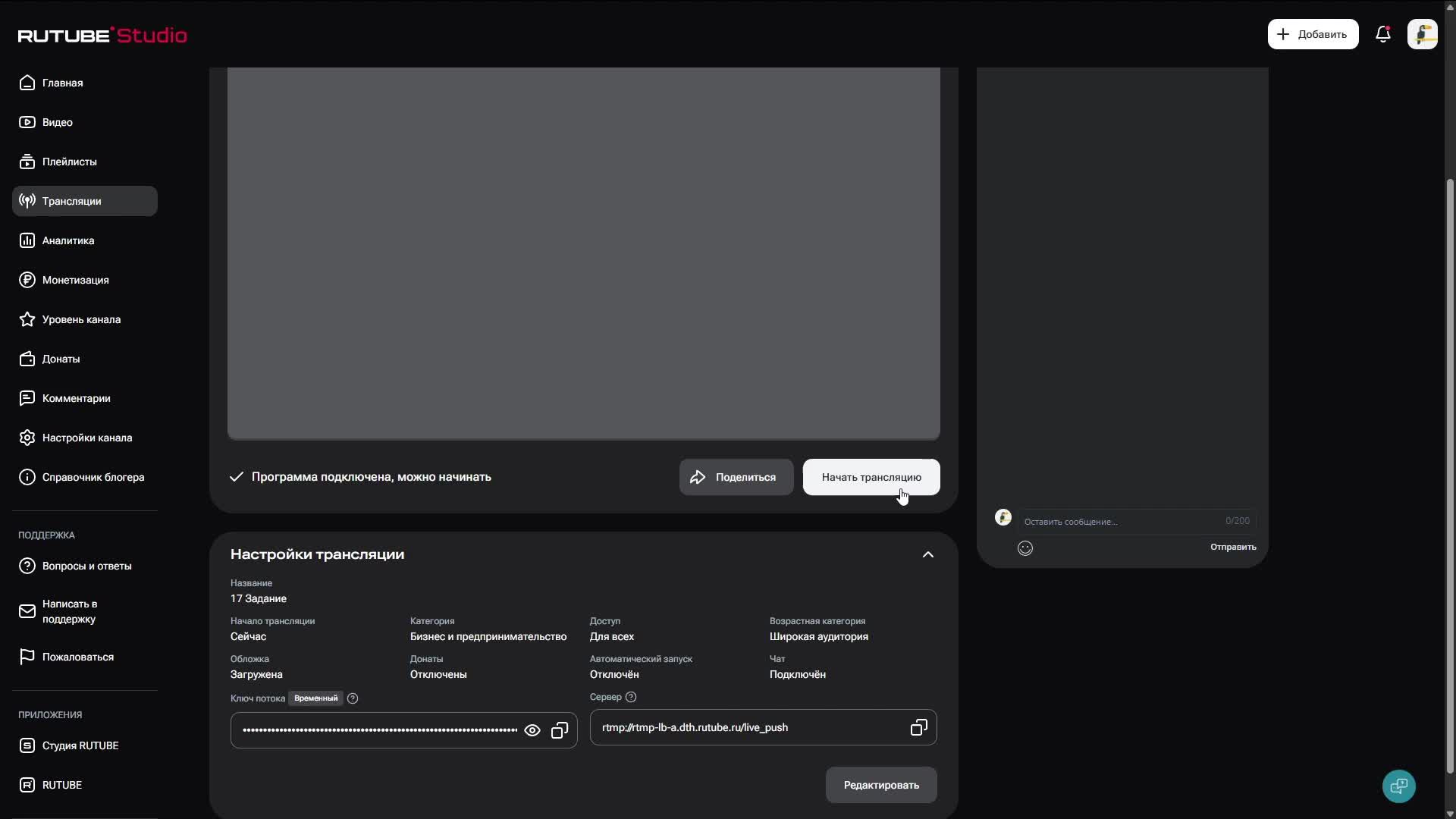1456x819 pixels.
Task: Select the Трансляции broadcast icon
Action: (27, 201)
